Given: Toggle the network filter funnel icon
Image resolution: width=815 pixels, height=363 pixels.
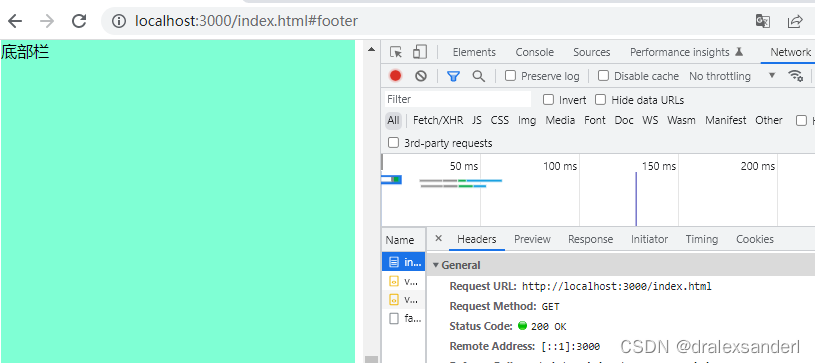Looking at the screenshot, I should coord(453,76).
